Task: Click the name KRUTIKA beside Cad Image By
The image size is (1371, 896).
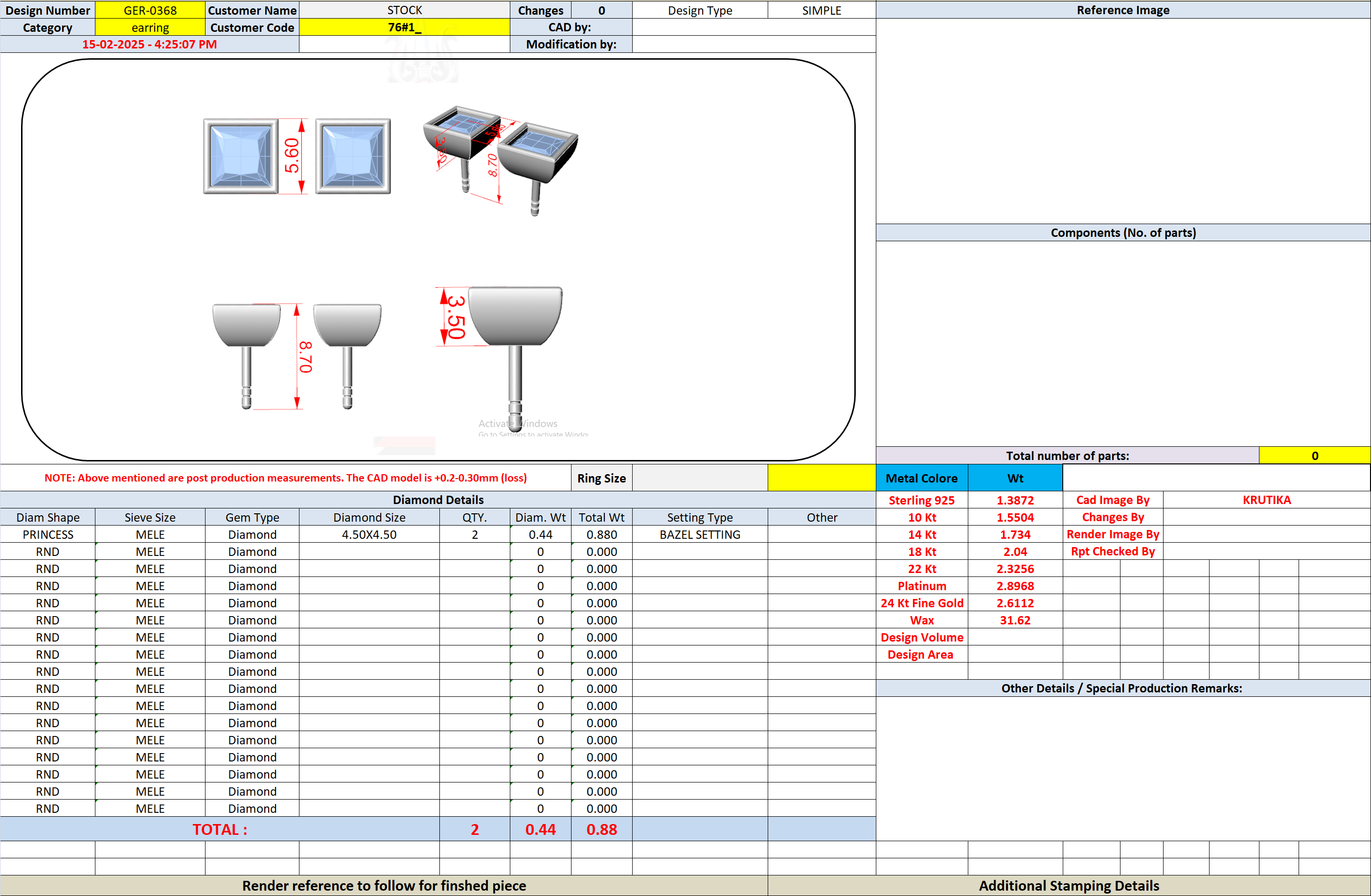Action: 1266,500
